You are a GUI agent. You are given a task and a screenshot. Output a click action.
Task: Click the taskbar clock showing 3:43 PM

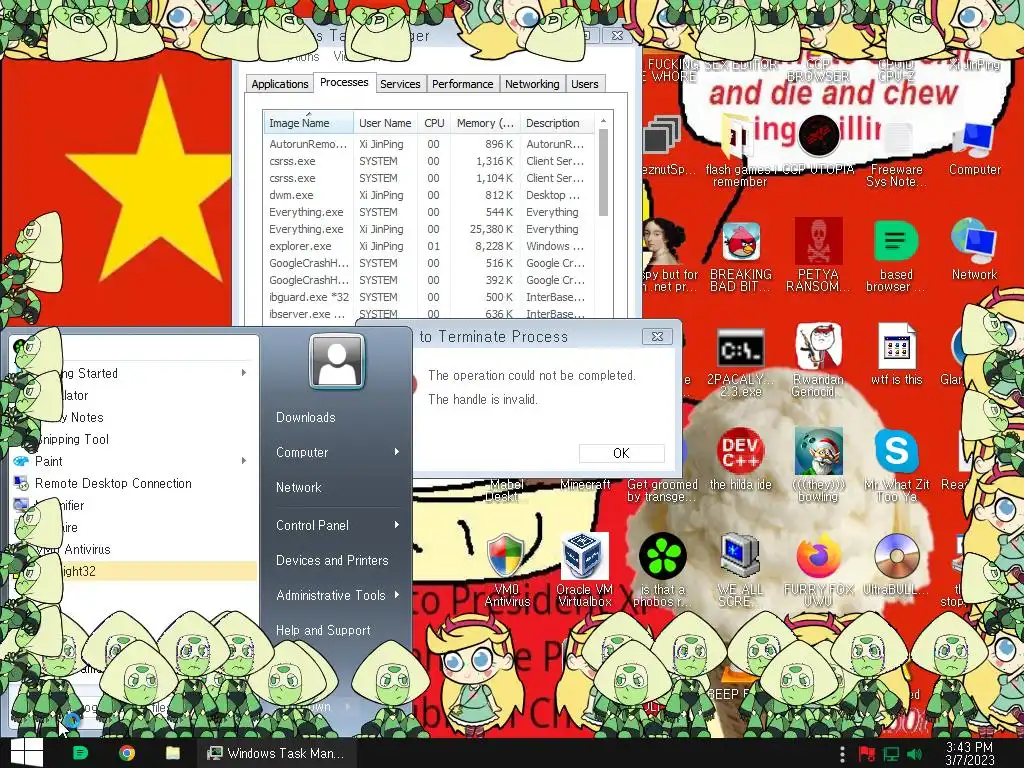[970, 754]
